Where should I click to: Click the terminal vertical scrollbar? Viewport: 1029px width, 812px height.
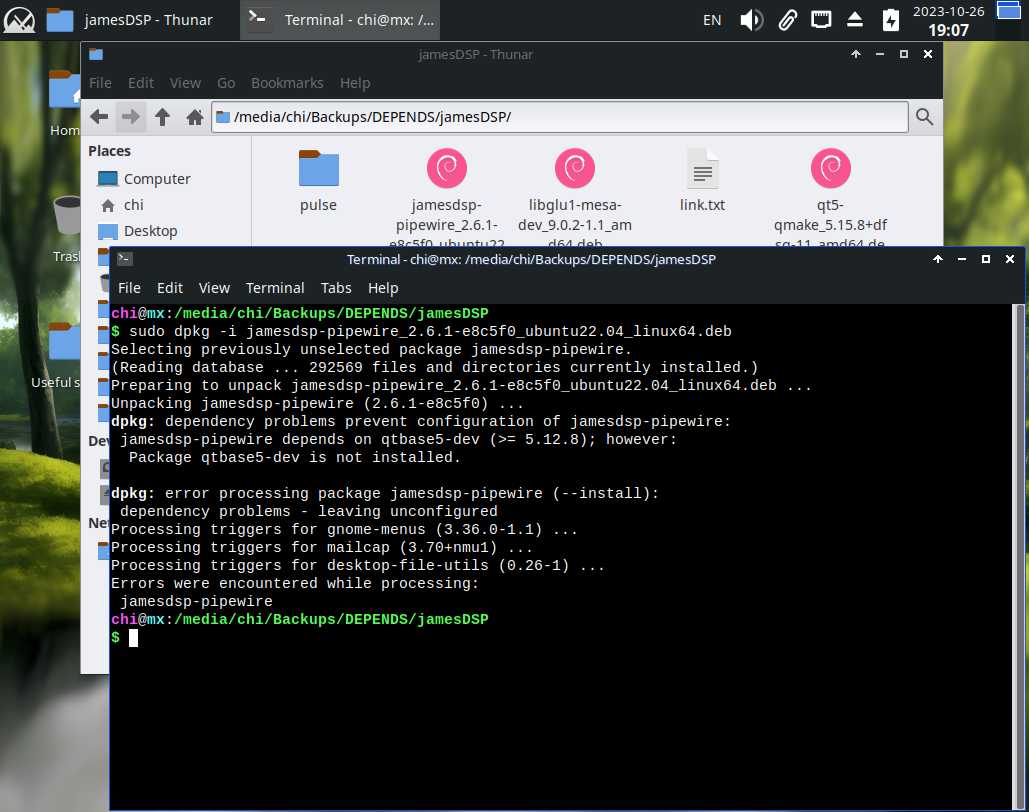coord(1018,557)
